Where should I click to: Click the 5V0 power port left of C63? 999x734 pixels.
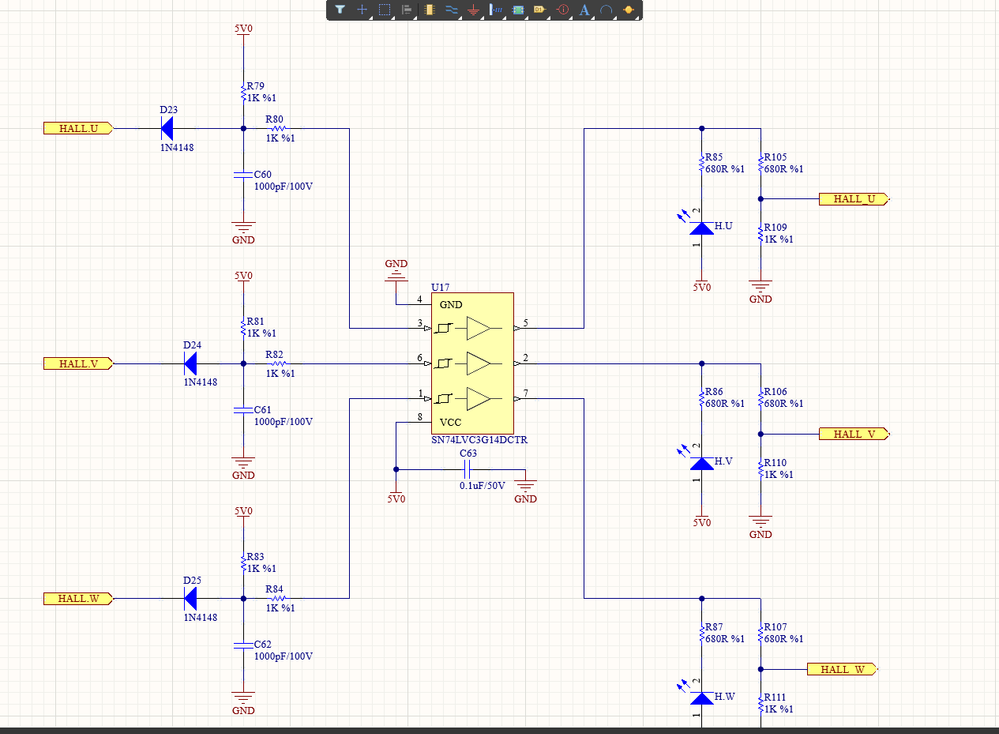[x=396, y=495]
